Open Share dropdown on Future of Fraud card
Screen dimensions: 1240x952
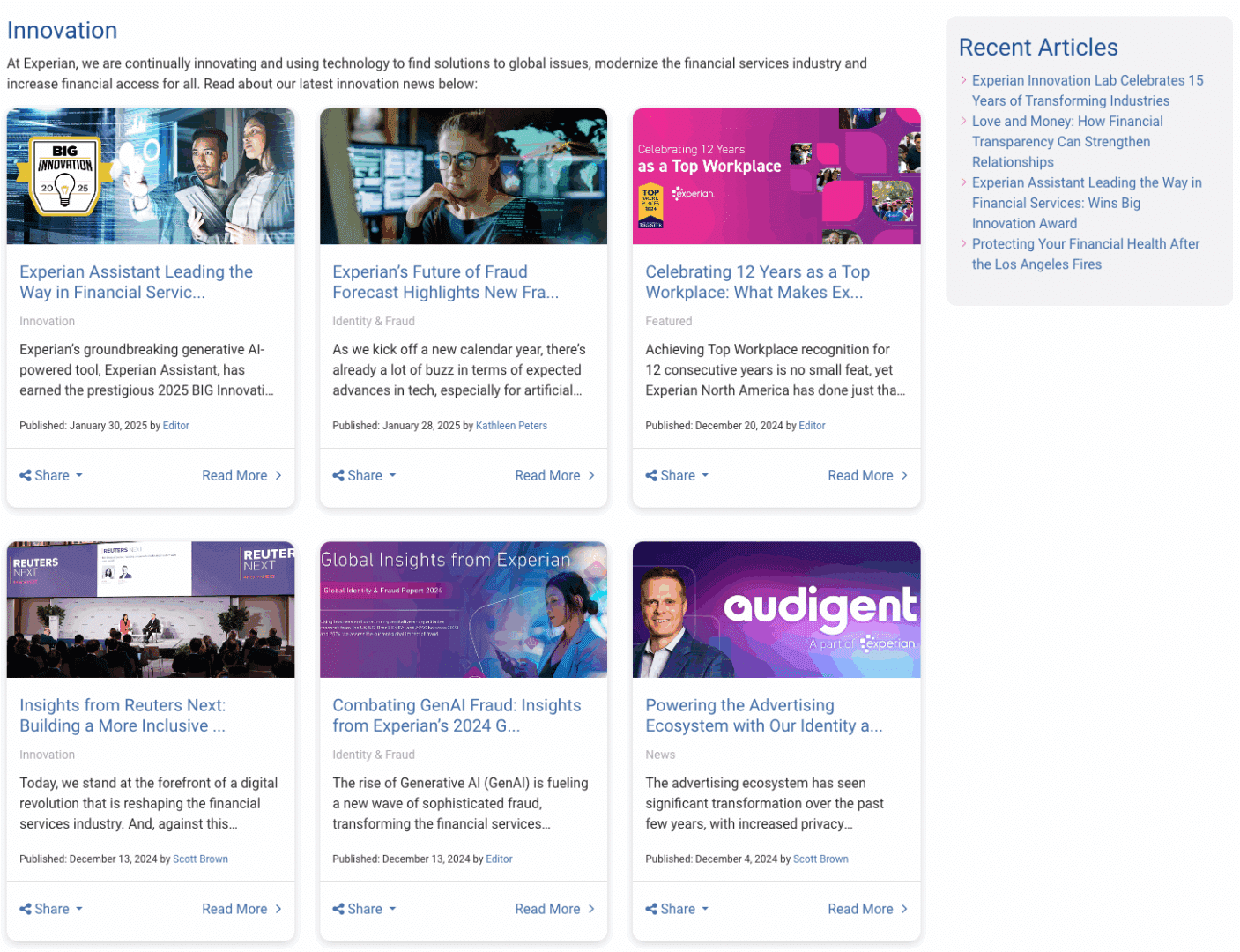(x=364, y=475)
